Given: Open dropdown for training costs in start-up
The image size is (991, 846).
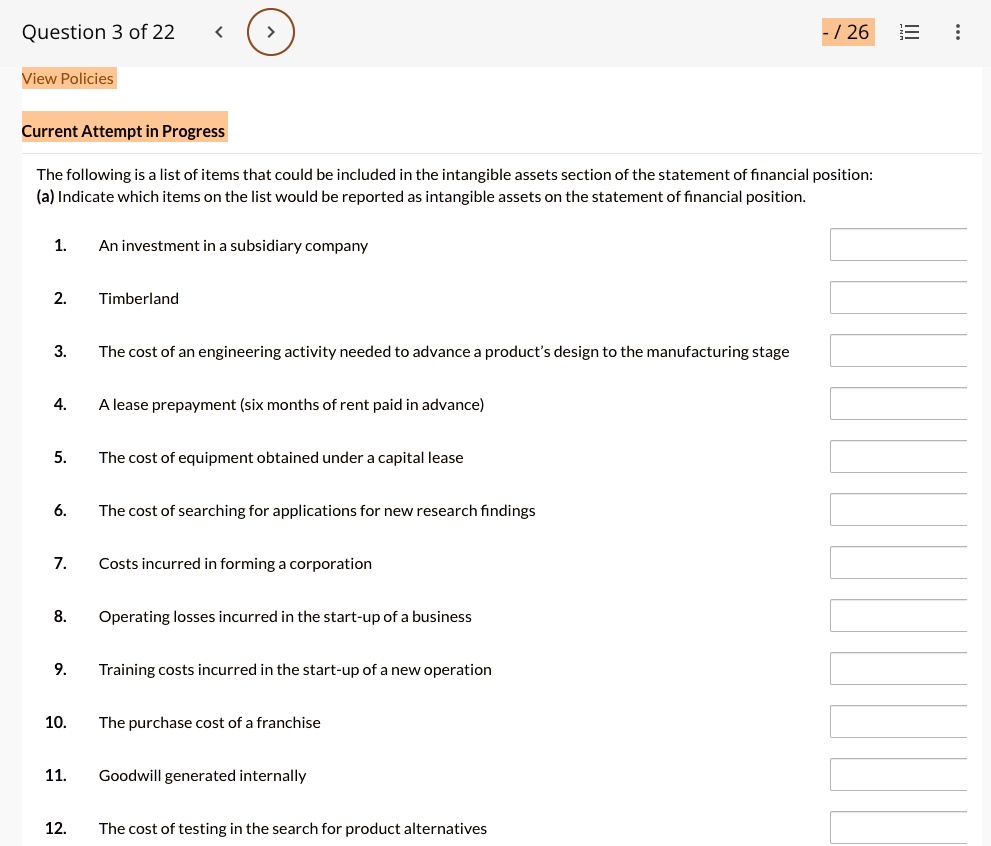Looking at the screenshot, I should (898, 669).
